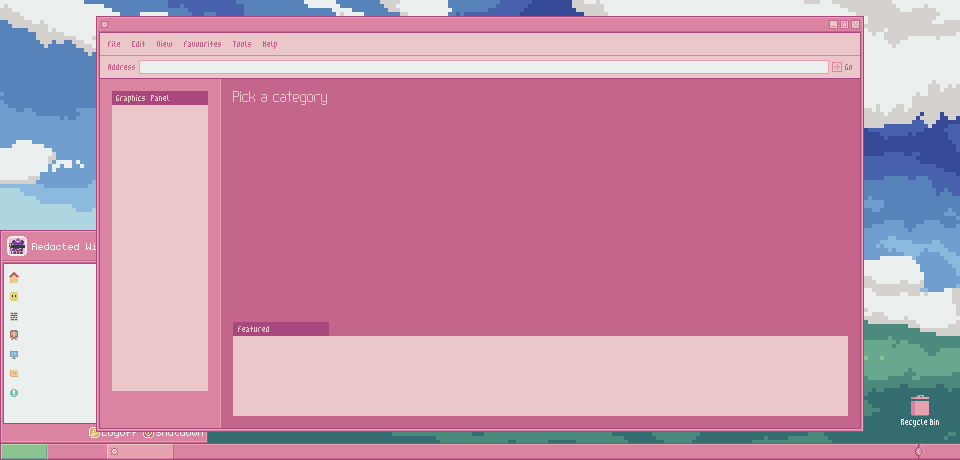
Task: Click the green exclamation mark icon
Action: coord(14,393)
